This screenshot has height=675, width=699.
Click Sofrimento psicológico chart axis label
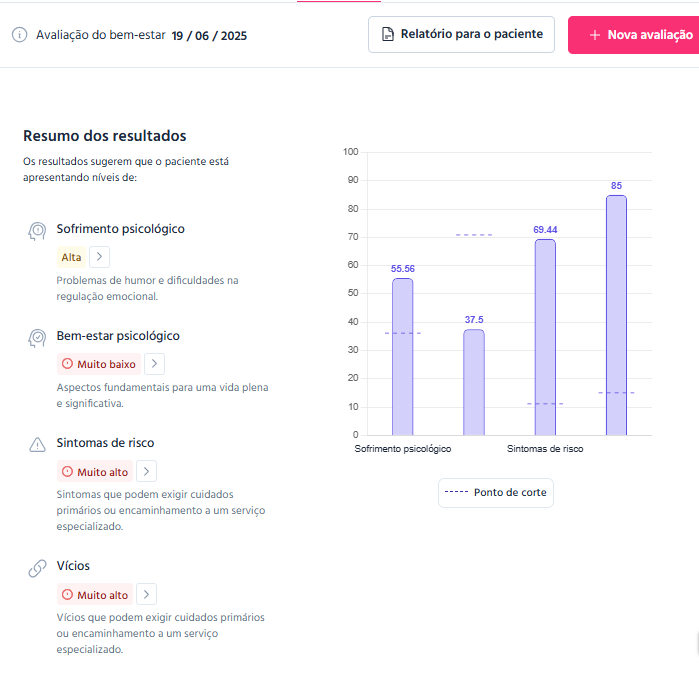pos(403,449)
